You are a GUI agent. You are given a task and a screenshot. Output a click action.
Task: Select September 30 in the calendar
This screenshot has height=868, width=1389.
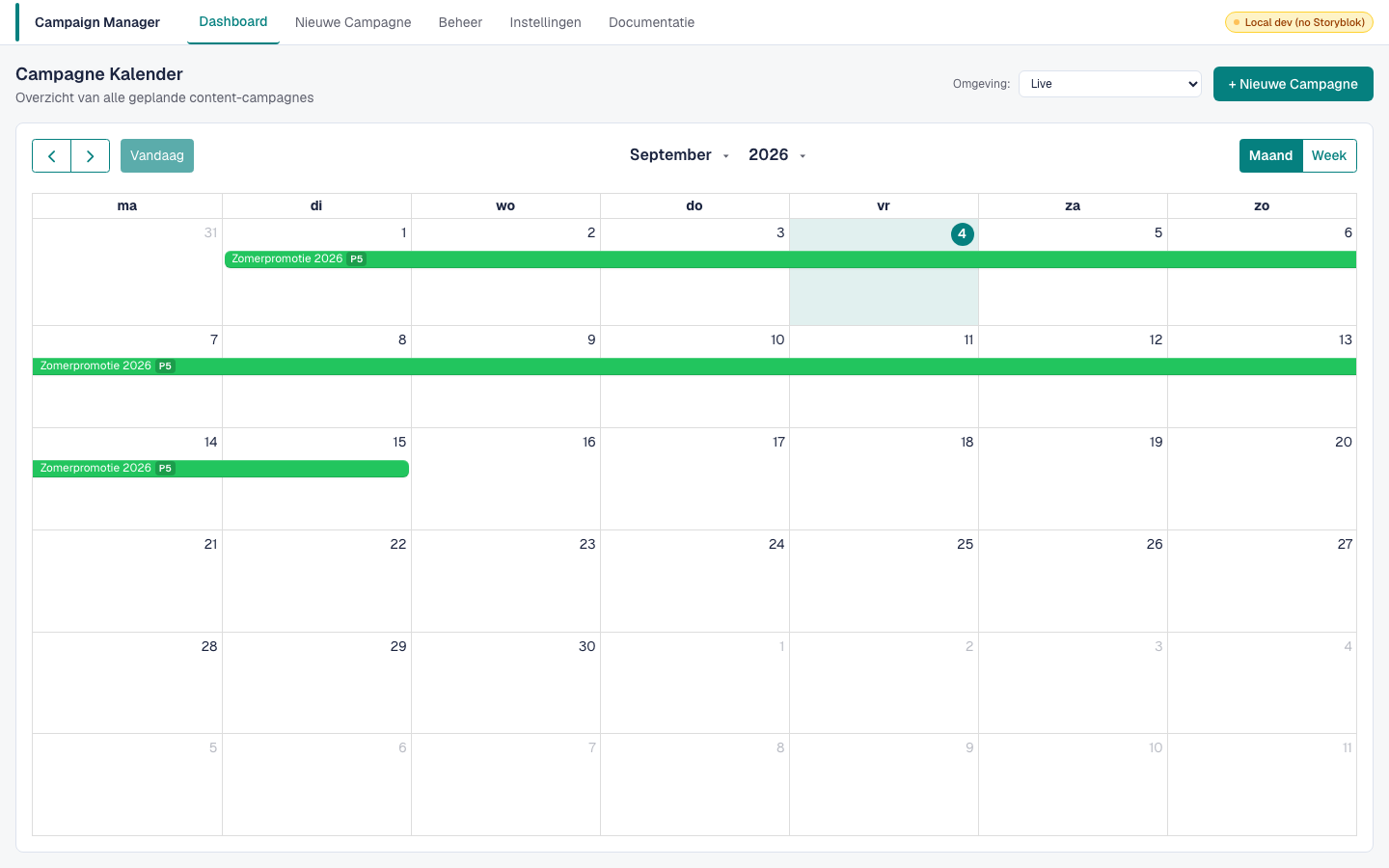click(x=505, y=683)
